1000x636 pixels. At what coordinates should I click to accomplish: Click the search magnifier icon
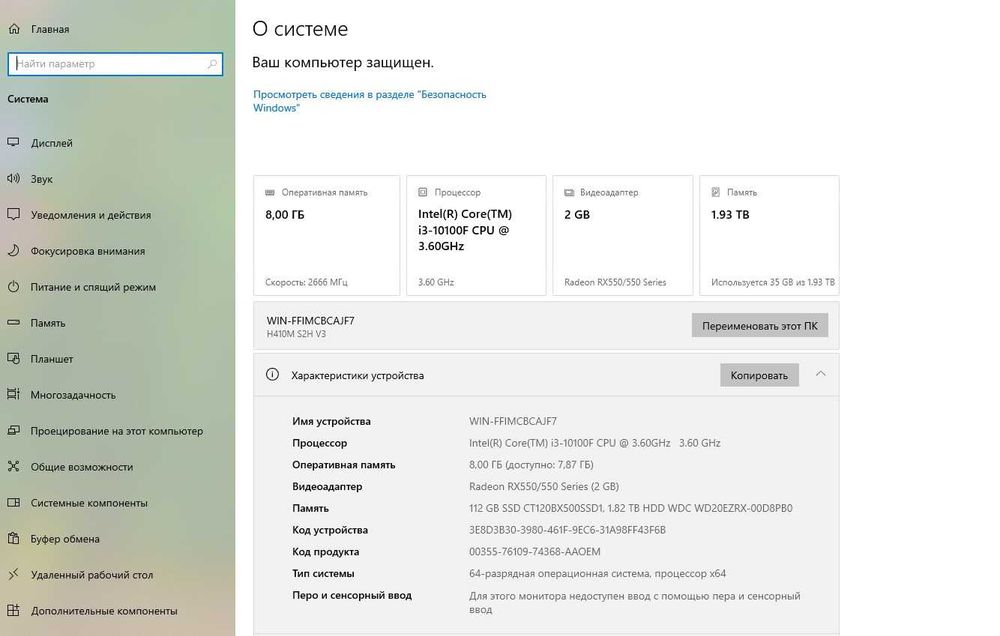pos(212,64)
